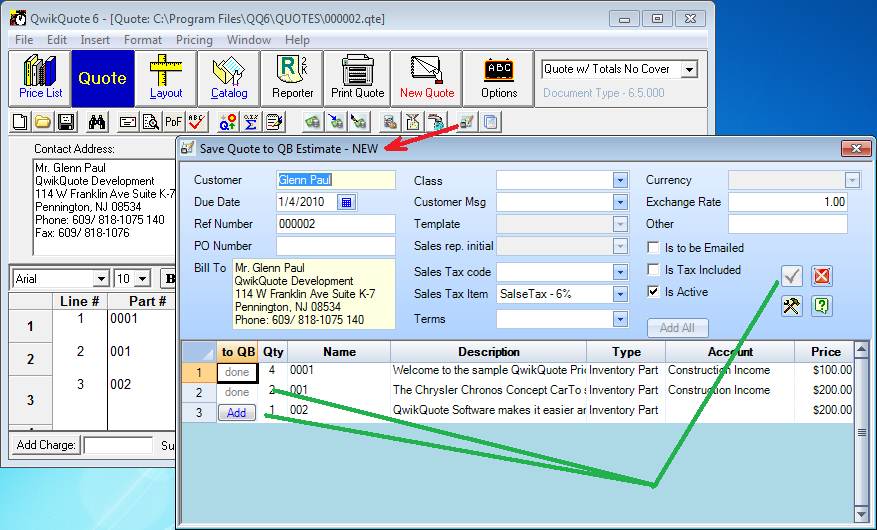Check the Is Tax Included option
Viewport: 877px width, 530px height.
pyautogui.click(x=653, y=270)
